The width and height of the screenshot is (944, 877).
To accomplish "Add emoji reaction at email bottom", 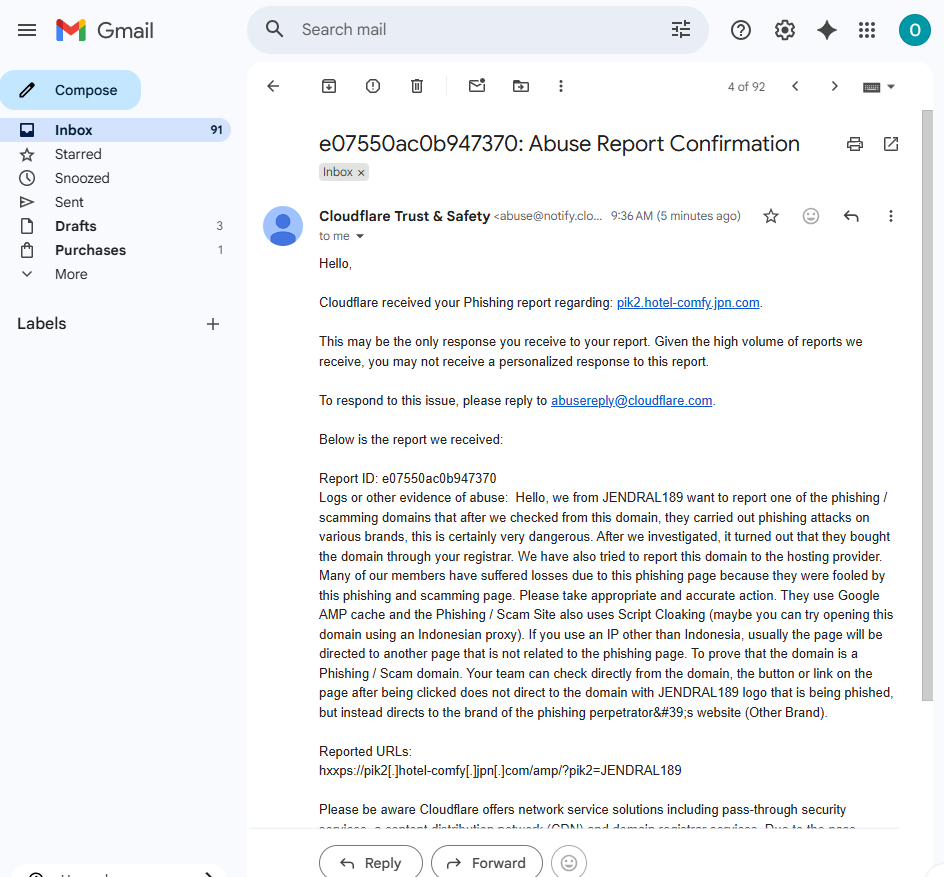I will coord(569,863).
